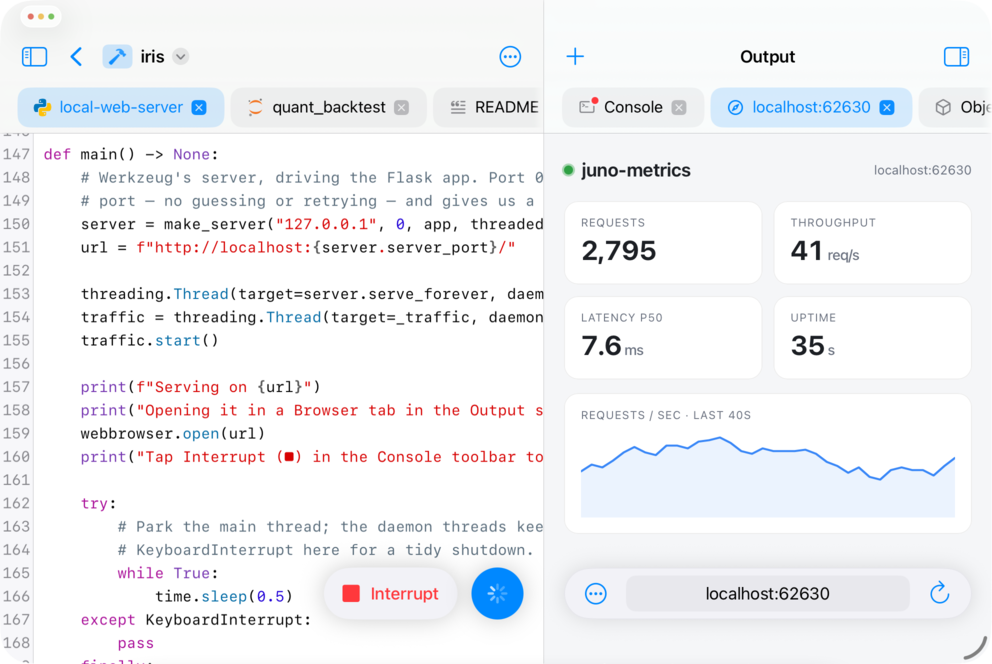This screenshot has width=992, height=664.
Task: Toggle the left sidebar panel
Action: coord(34,57)
